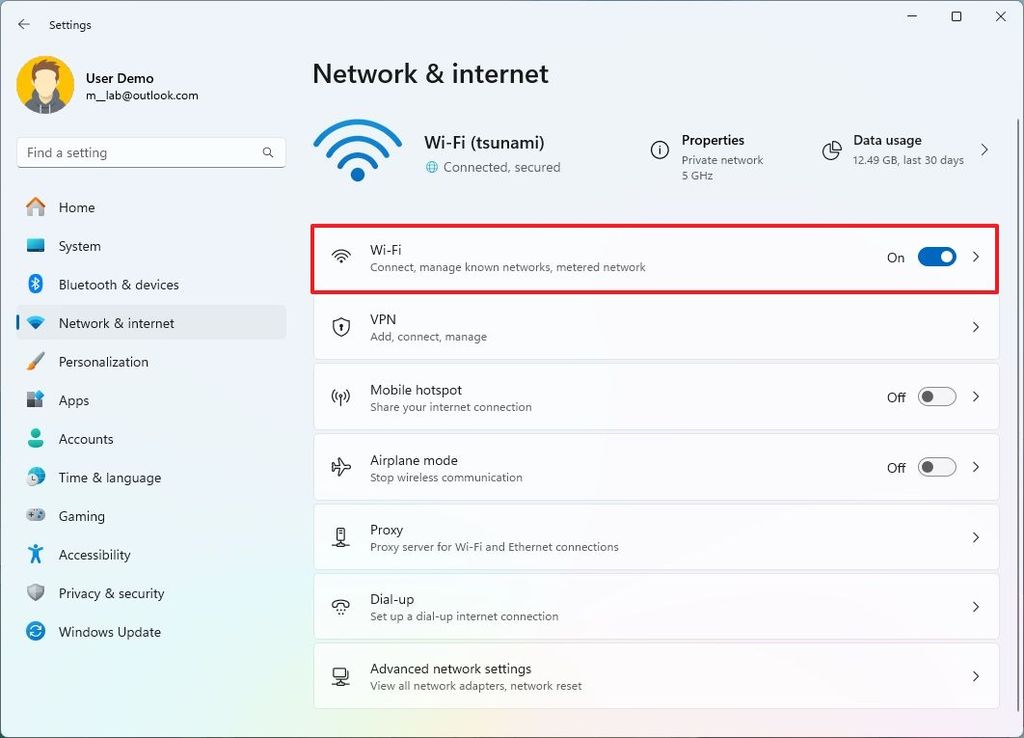Click the Find a setting search box
Image resolution: width=1024 pixels, height=738 pixels.
[150, 152]
